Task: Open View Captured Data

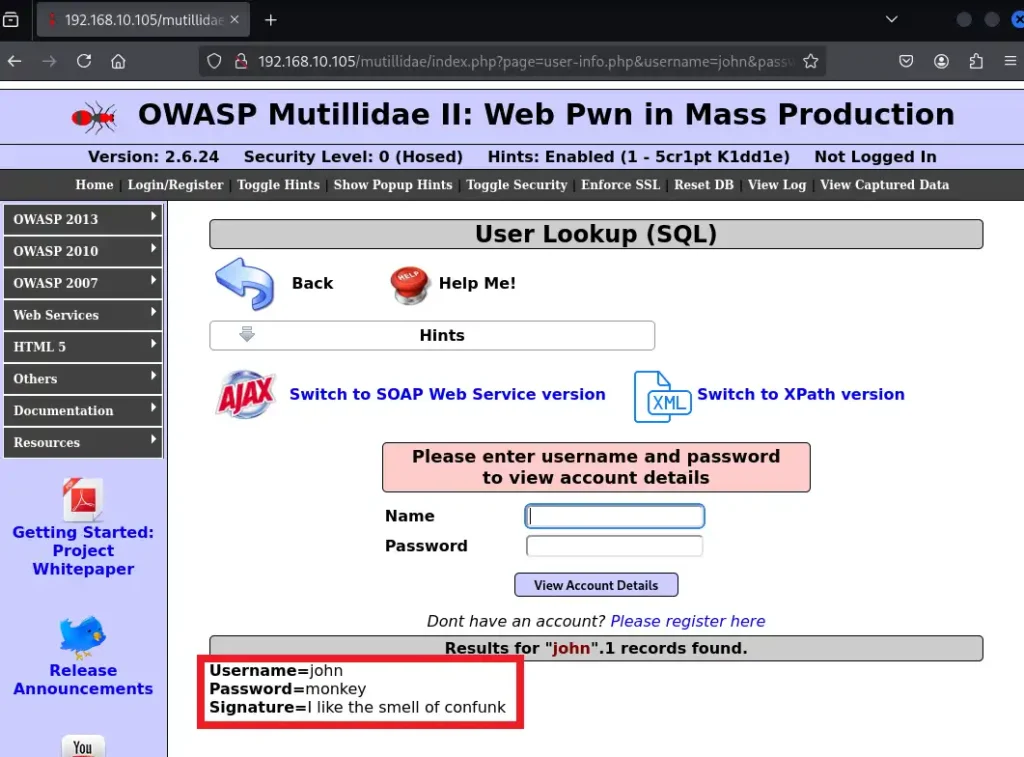Action: (x=884, y=185)
